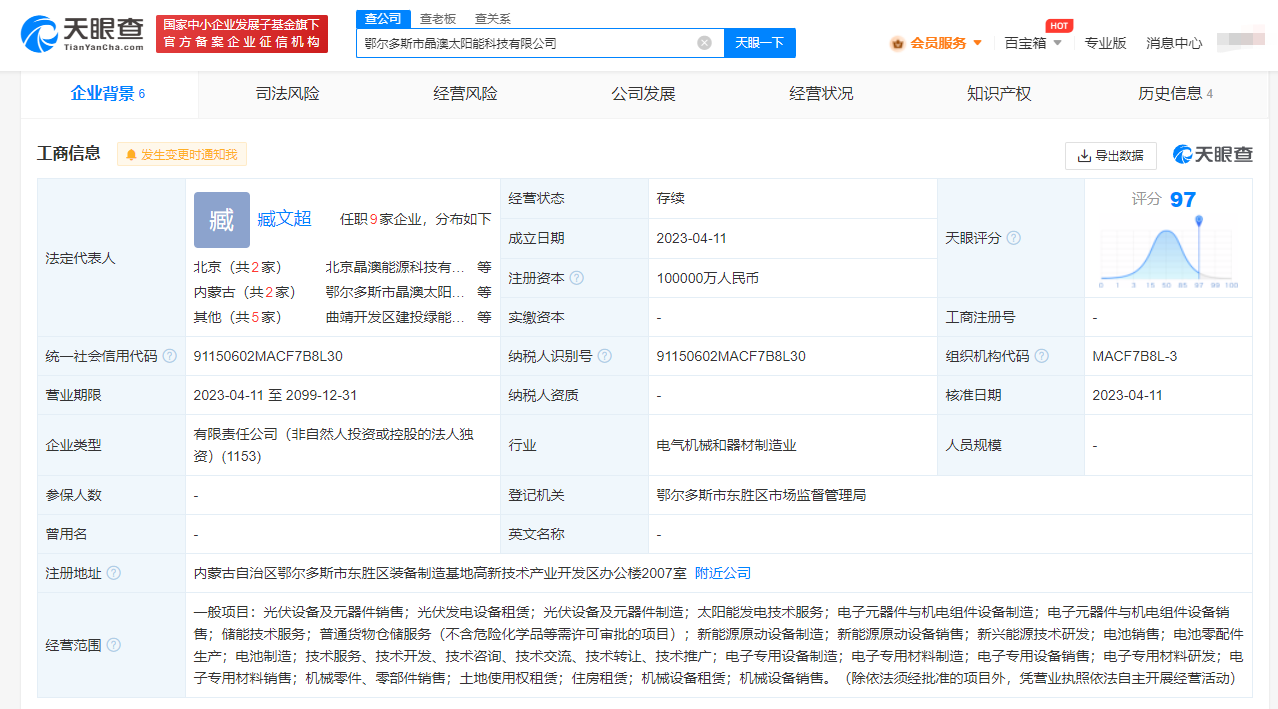Click the official-filing red banner badge
Viewport: 1278px width, 709px height.
[243, 34]
